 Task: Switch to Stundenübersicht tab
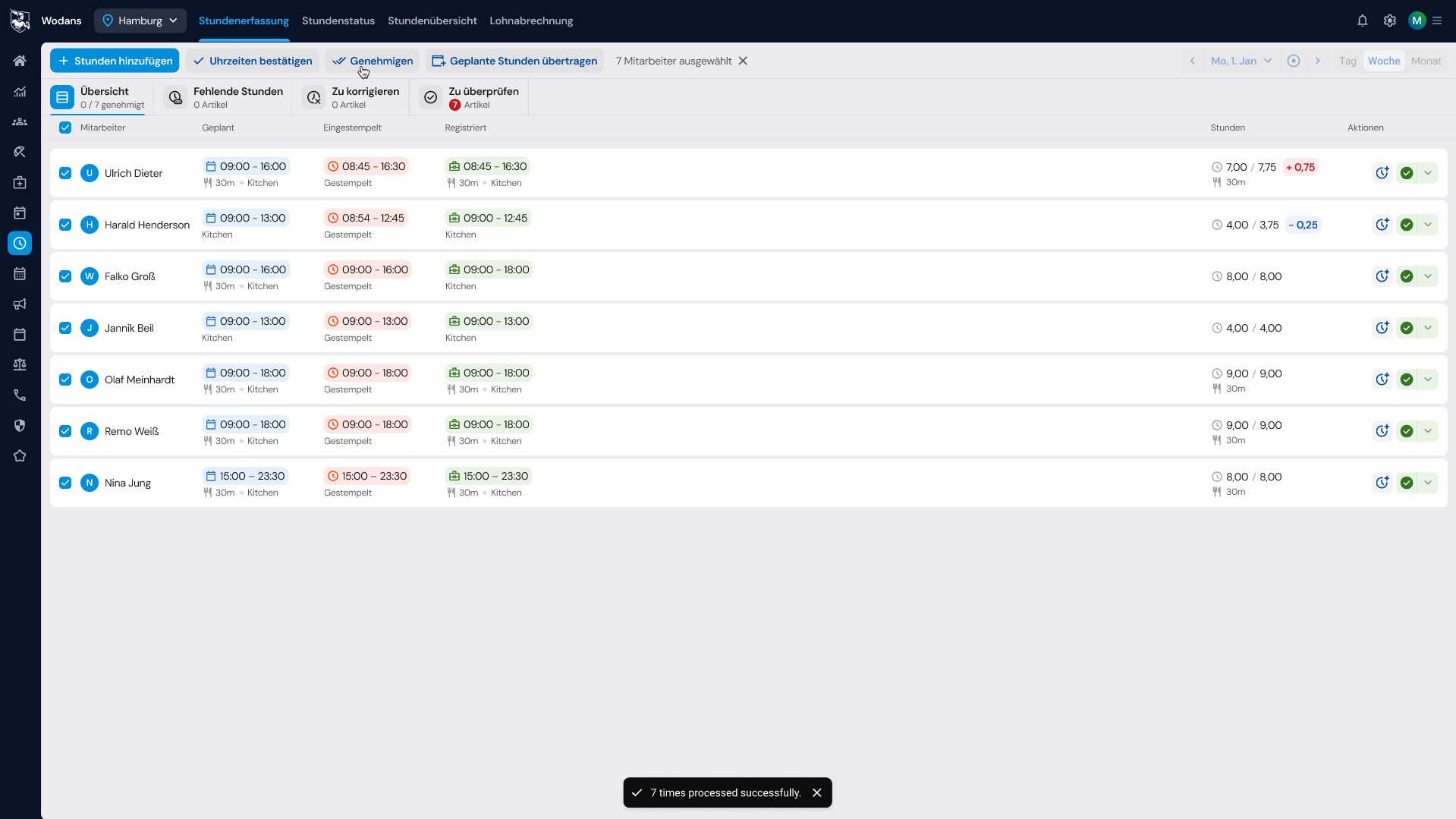pos(432,20)
